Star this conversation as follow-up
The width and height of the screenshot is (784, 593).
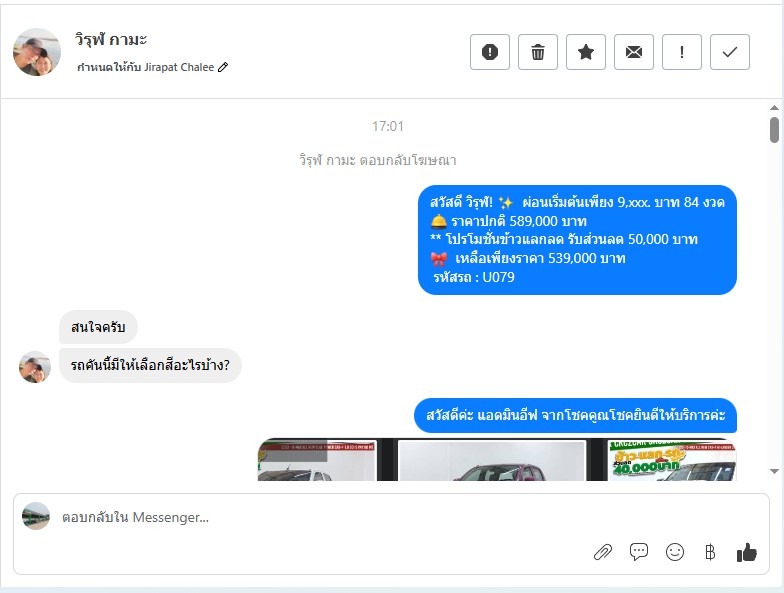click(x=586, y=52)
